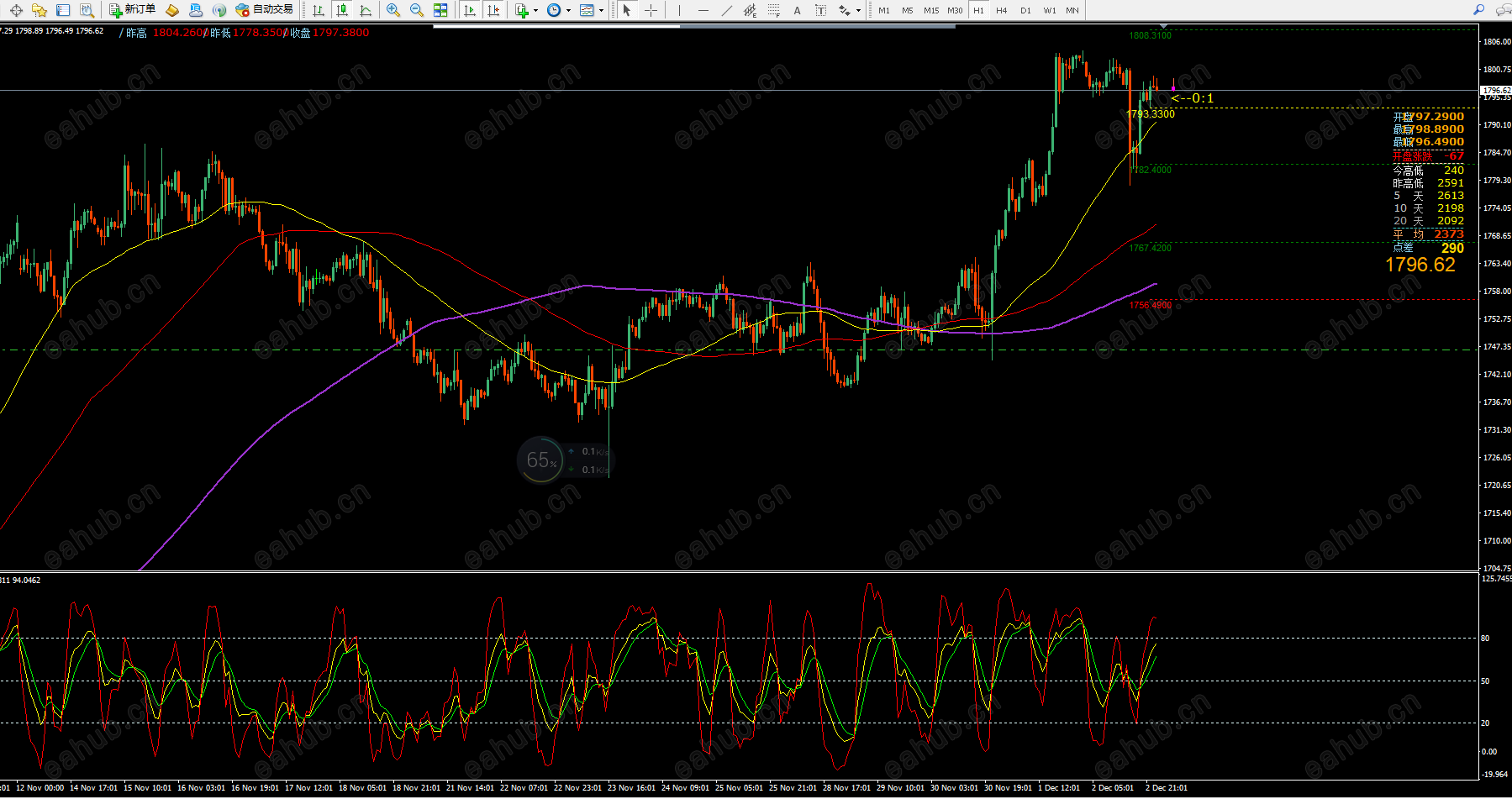This screenshot has height=799, width=1512.
Task: Switch to M15 timeframe
Action: (931, 10)
